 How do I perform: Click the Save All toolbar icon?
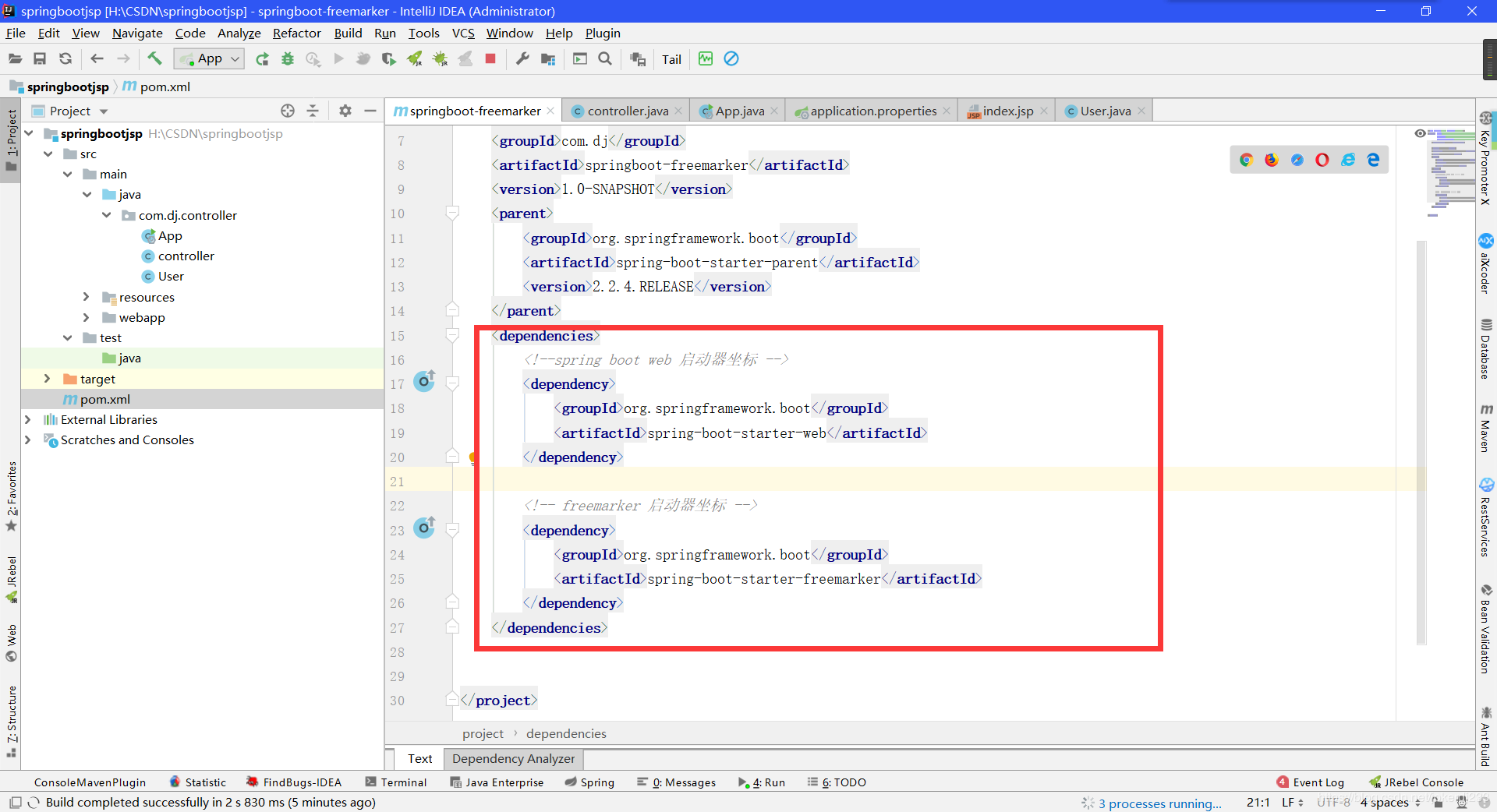point(40,58)
